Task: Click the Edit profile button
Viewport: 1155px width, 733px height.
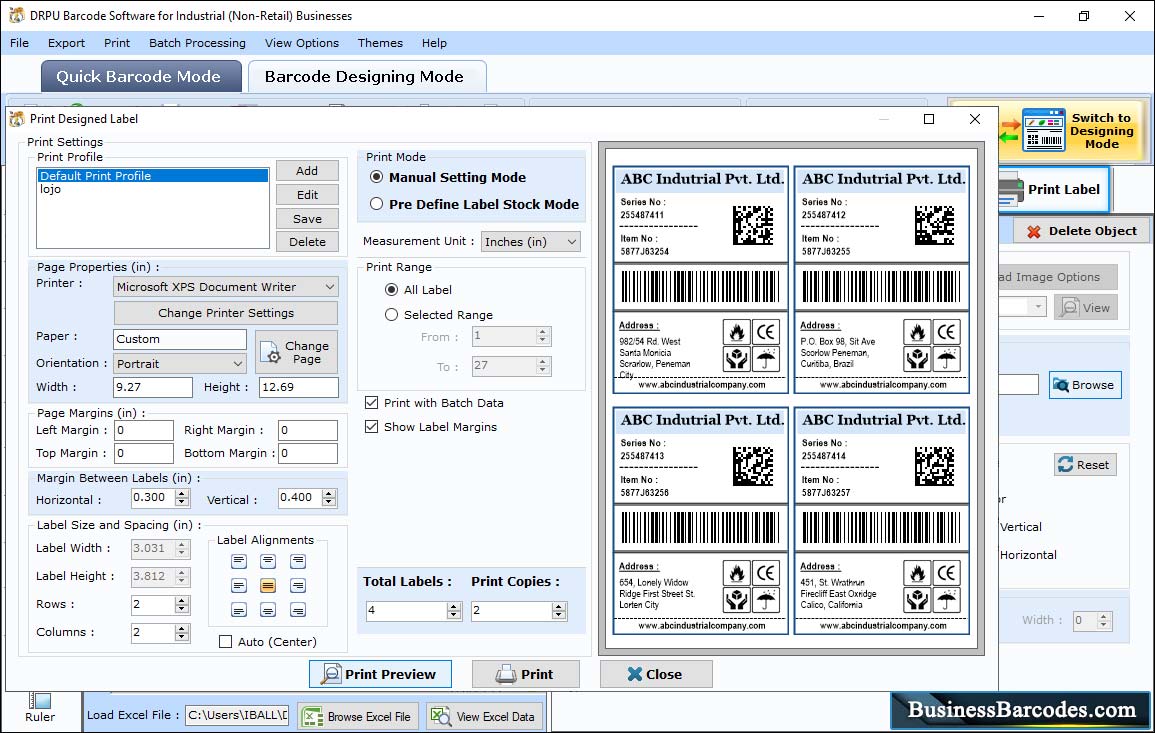Action: [x=307, y=195]
